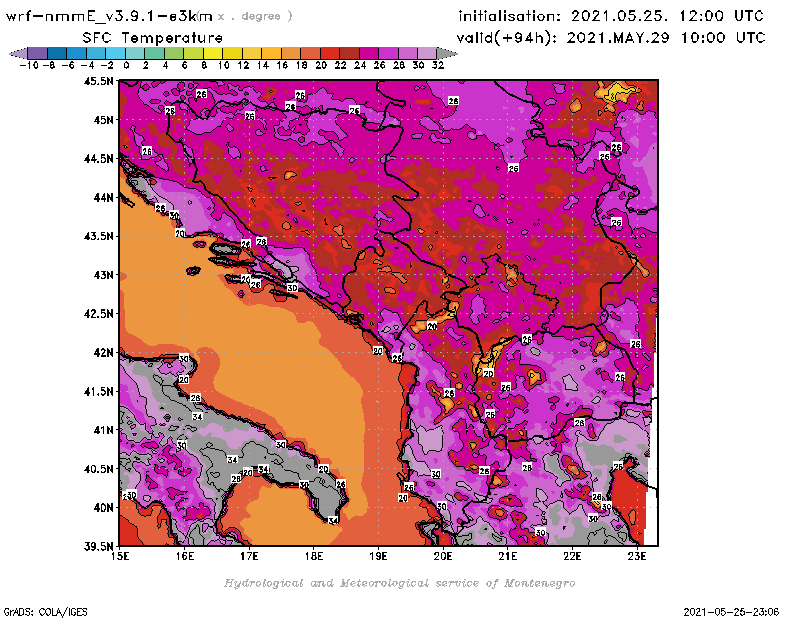
Task: Click the yellow color bar segment between 8 and 10
Action: click(213, 53)
